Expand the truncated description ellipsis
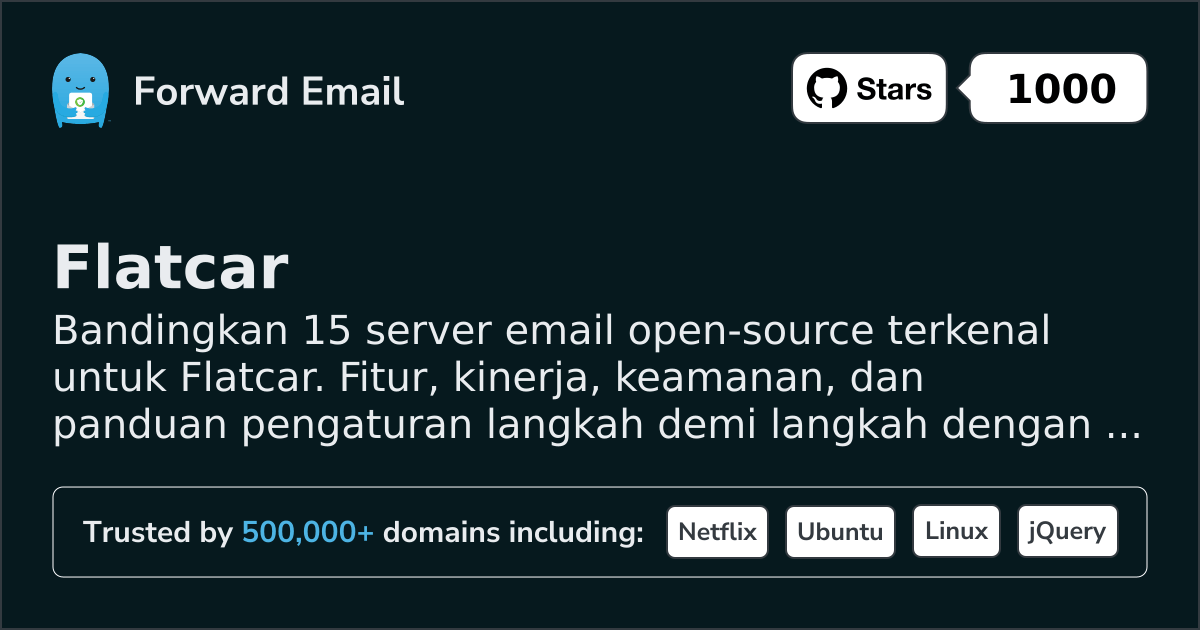1200x630 pixels. pos(1126,432)
